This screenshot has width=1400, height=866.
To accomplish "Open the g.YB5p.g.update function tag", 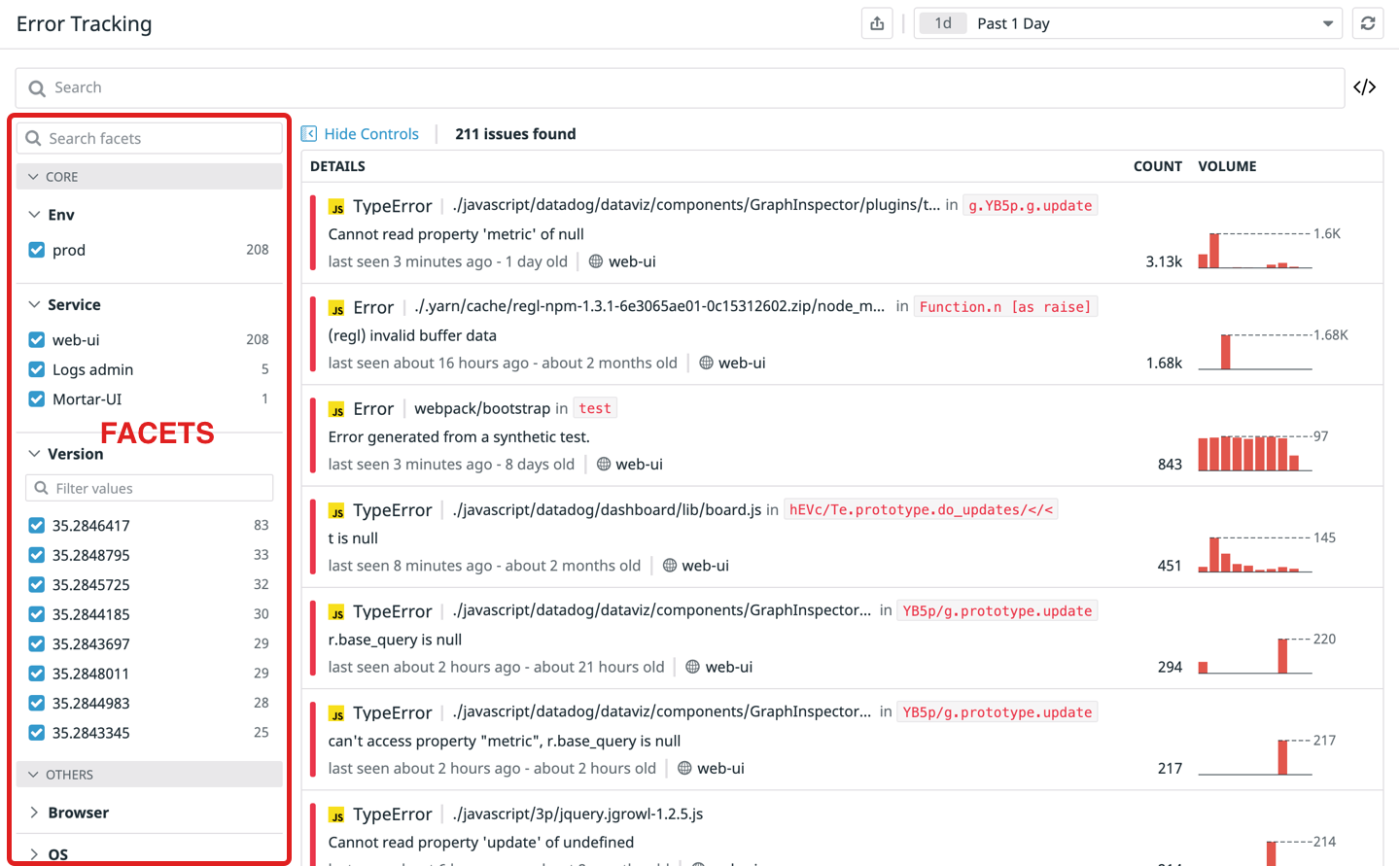I will pos(1030,206).
